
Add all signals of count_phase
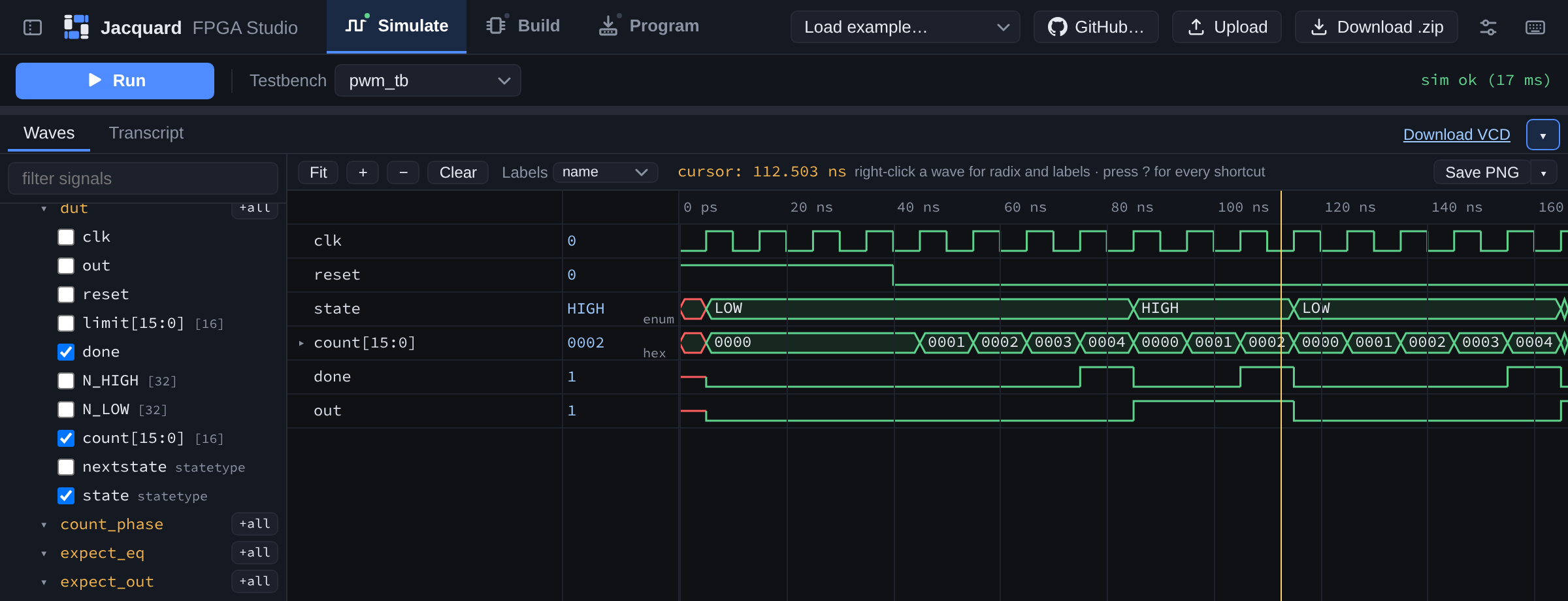[x=255, y=524]
